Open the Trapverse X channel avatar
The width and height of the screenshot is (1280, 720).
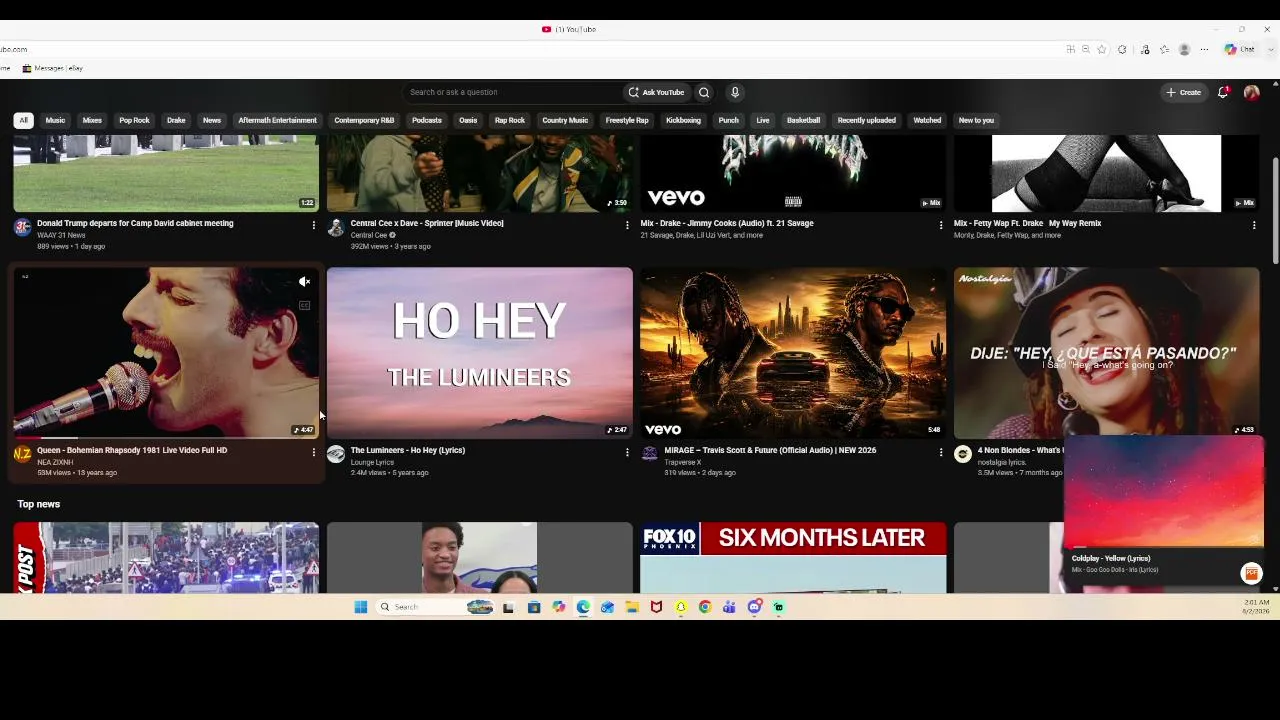649,454
